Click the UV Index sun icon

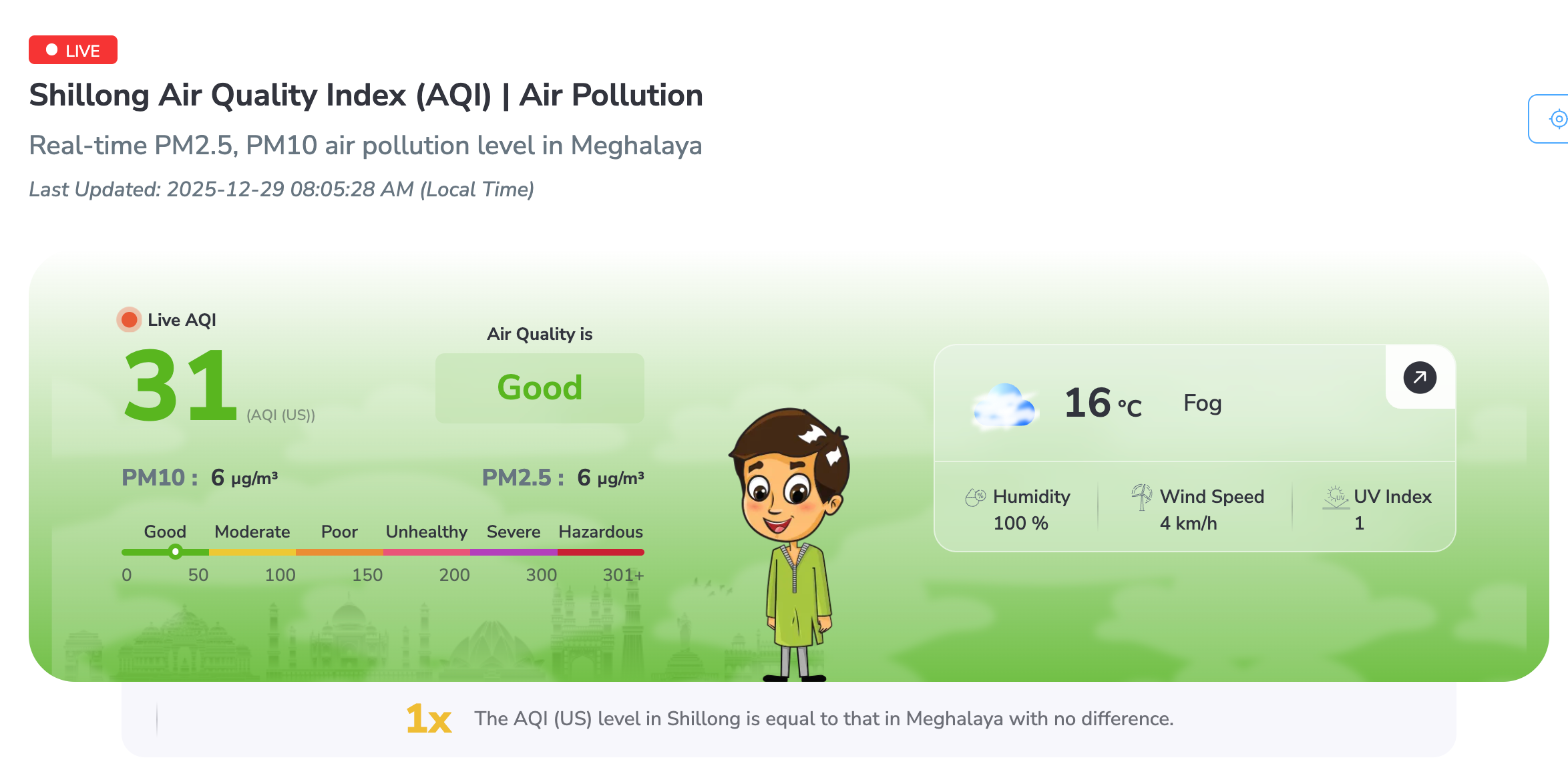tap(1336, 497)
